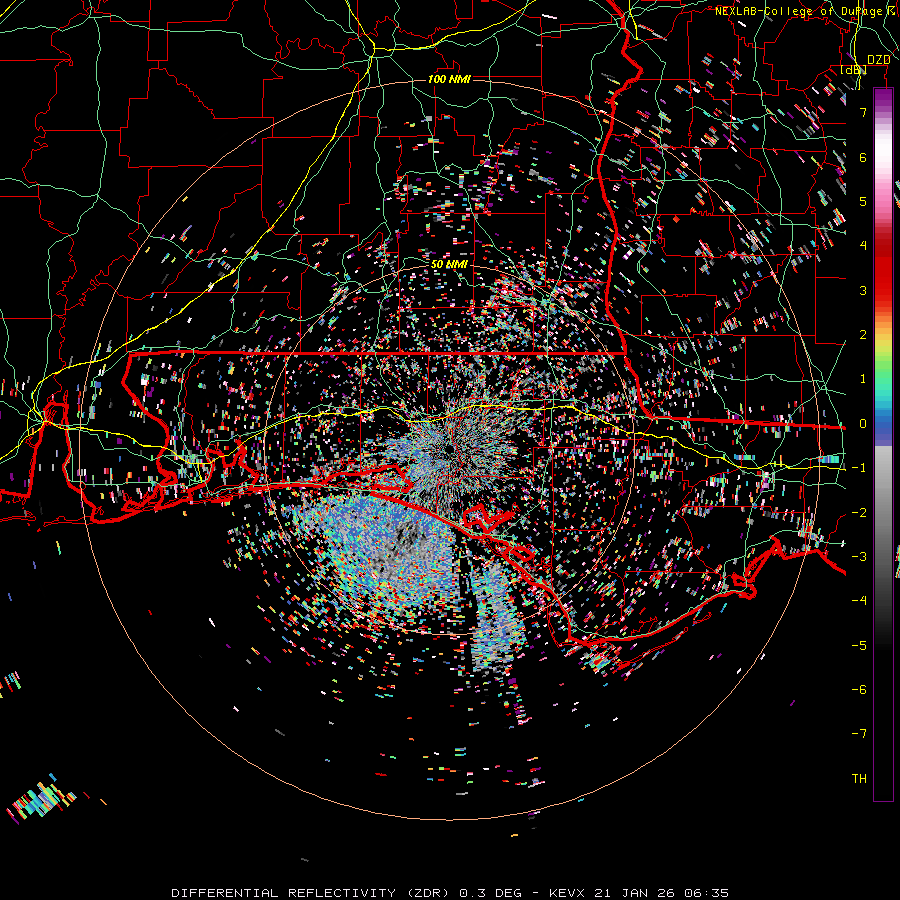This screenshot has width=900, height=900.
Task: Click the "-6" value on color scale
Action: (x=859, y=690)
